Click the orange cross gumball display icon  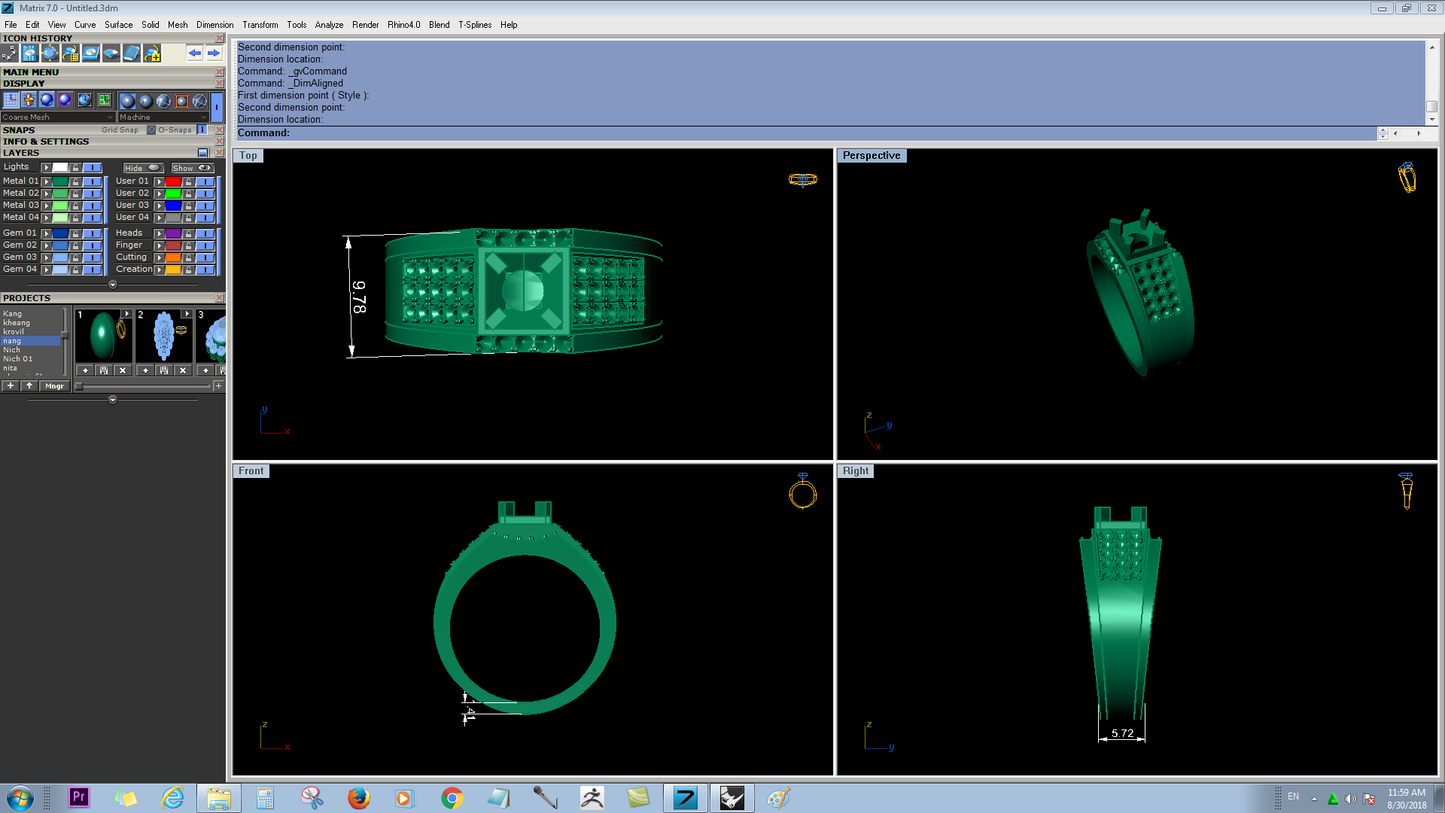point(29,100)
